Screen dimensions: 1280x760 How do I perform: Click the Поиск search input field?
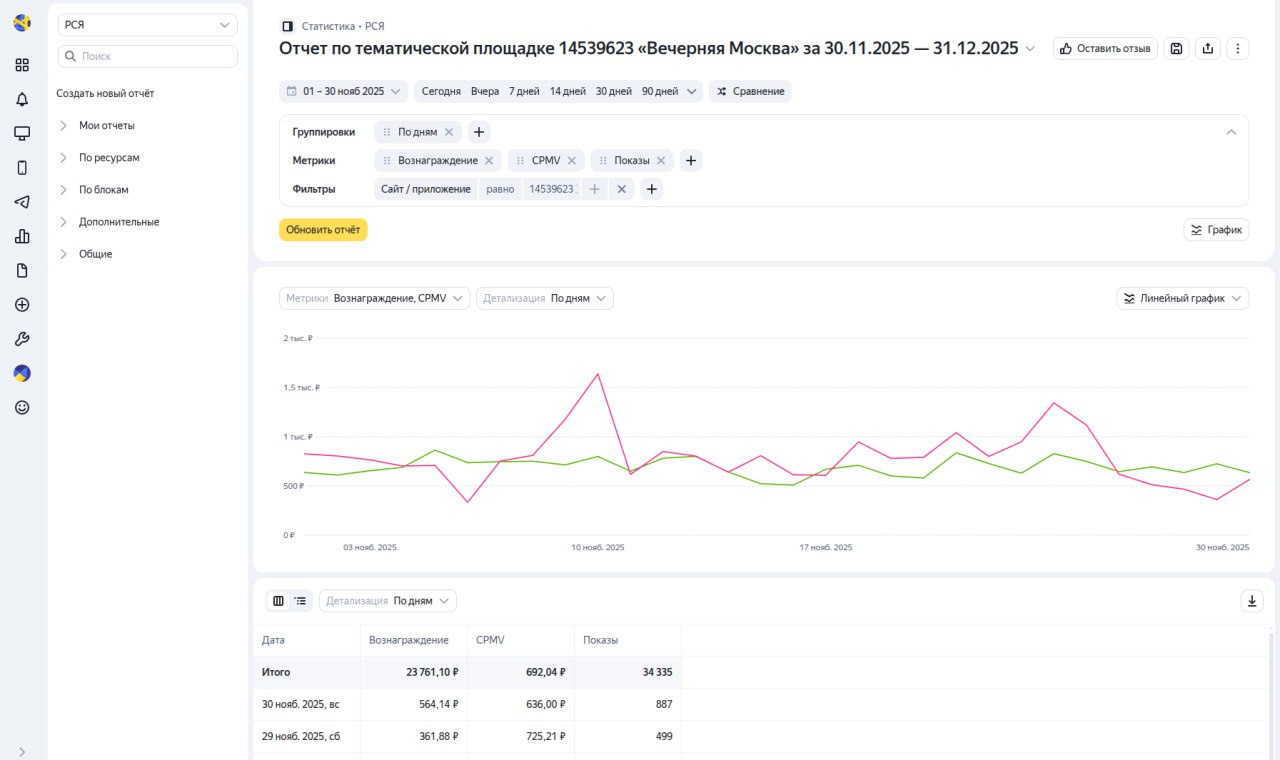point(147,57)
